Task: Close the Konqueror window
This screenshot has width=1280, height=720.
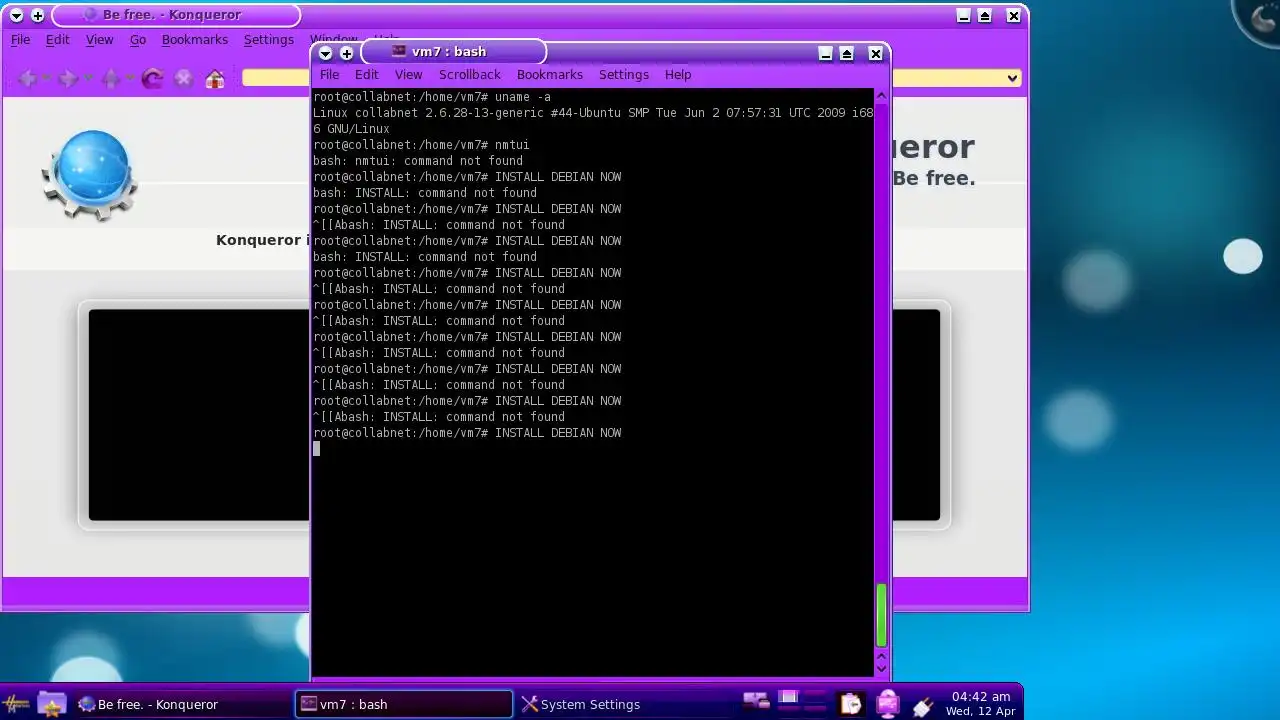Action: pos(1014,16)
